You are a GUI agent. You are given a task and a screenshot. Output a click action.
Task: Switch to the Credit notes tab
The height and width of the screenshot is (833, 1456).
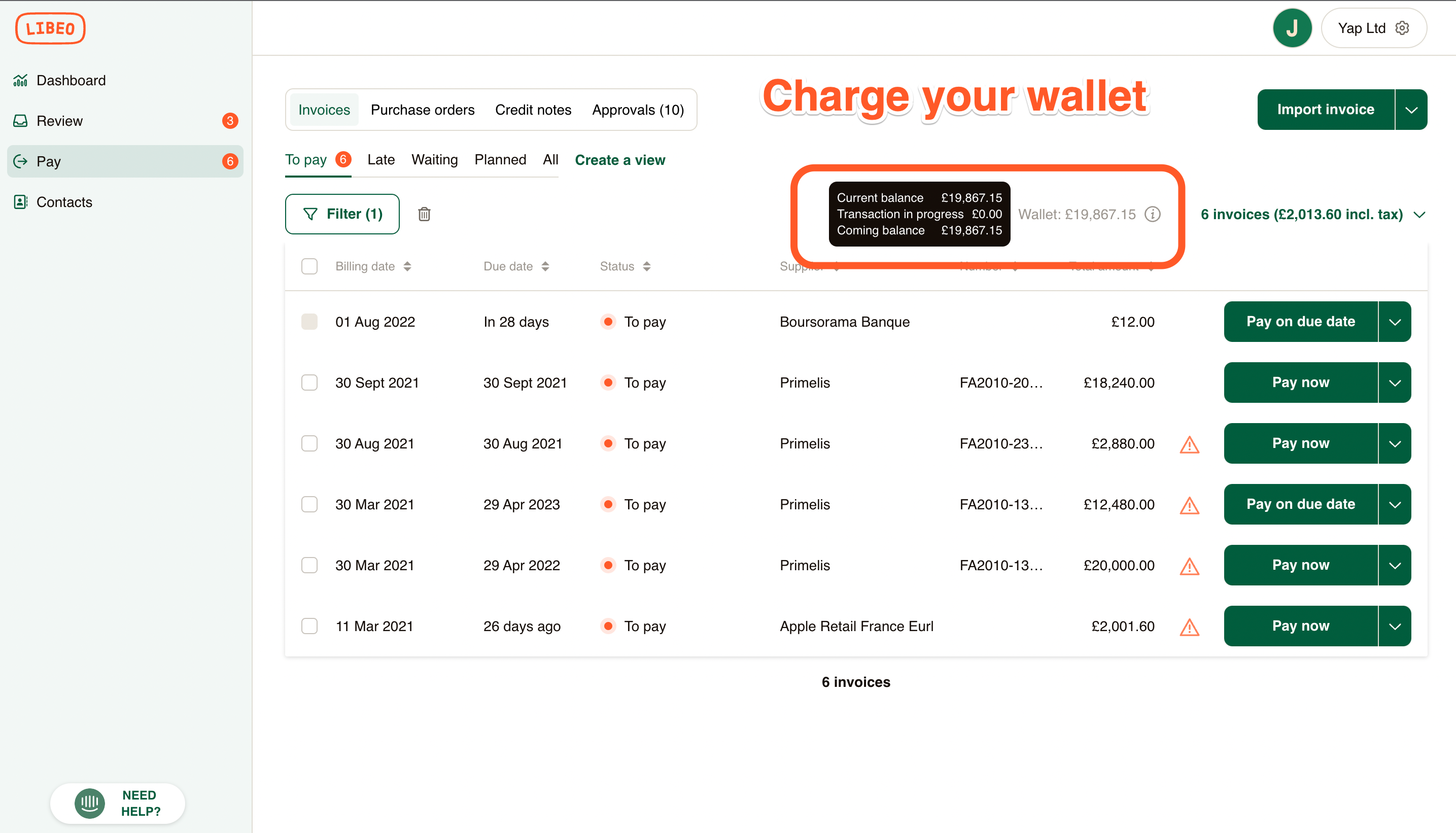[533, 109]
